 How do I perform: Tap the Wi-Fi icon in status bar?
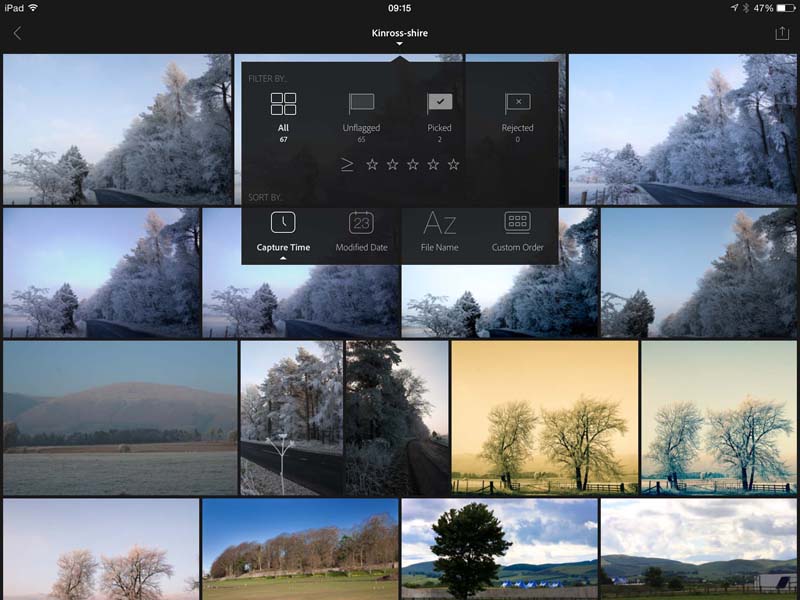33,8
